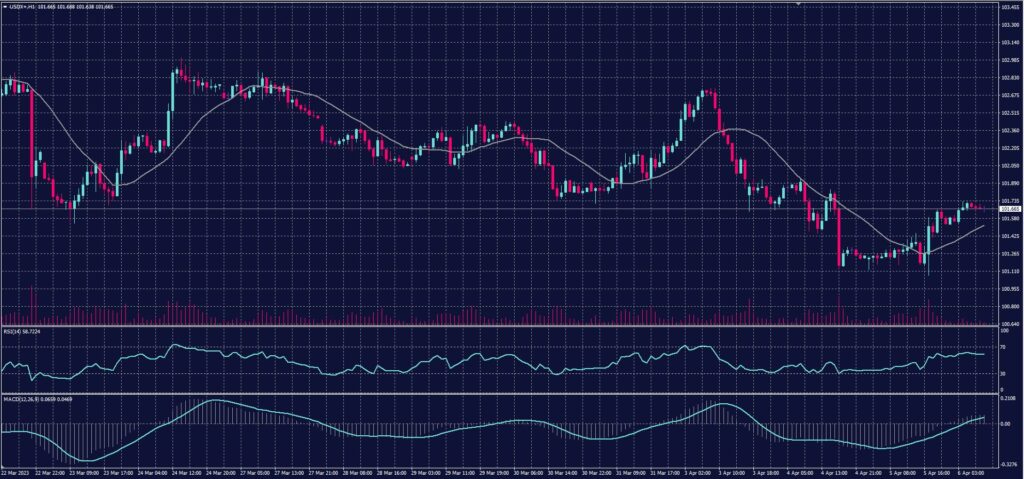This screenshot has width=1024, height=479.
Task: Click the chart shift triangle on top edge
Action: click(797, 4)
